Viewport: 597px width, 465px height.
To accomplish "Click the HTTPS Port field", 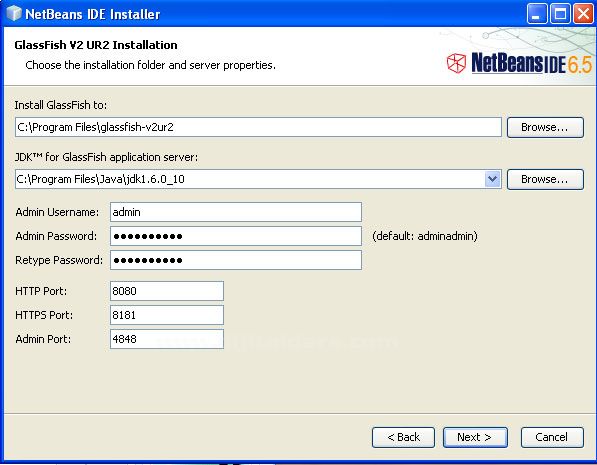I will 167,315.
